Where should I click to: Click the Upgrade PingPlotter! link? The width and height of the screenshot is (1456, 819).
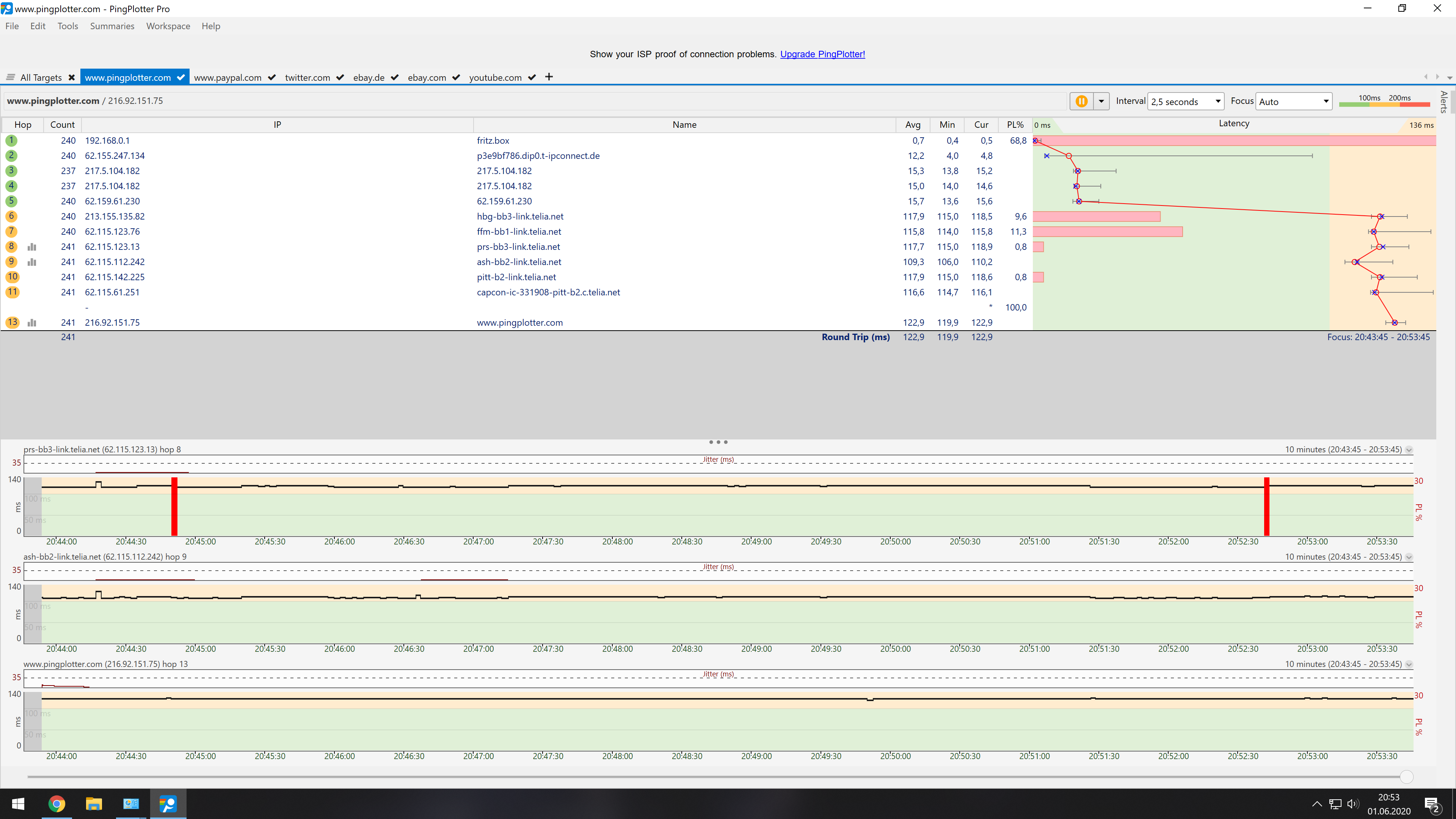click(x=822, y=54)
